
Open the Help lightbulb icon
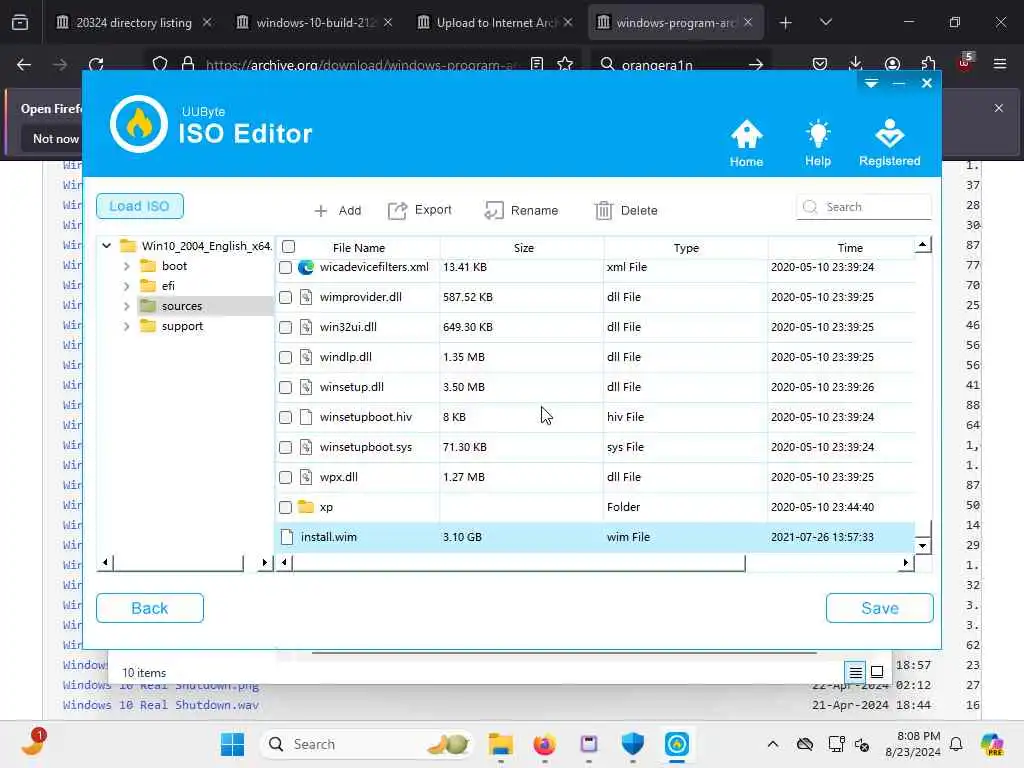tap(818, 144)
